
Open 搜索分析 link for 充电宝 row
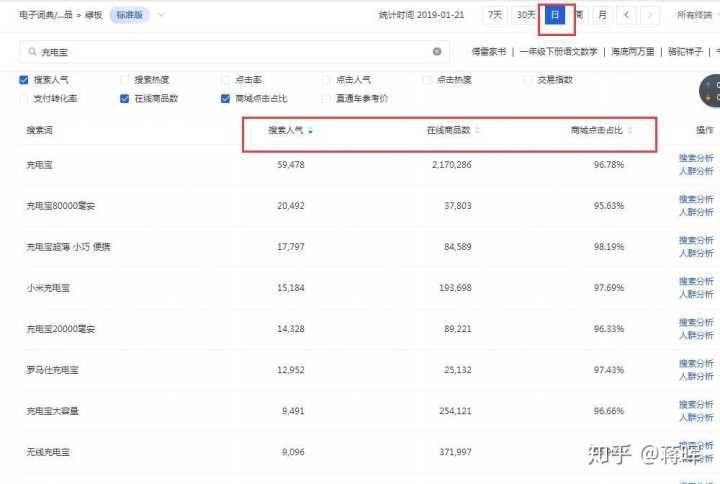pyautogui.click(x=696, y=158)
